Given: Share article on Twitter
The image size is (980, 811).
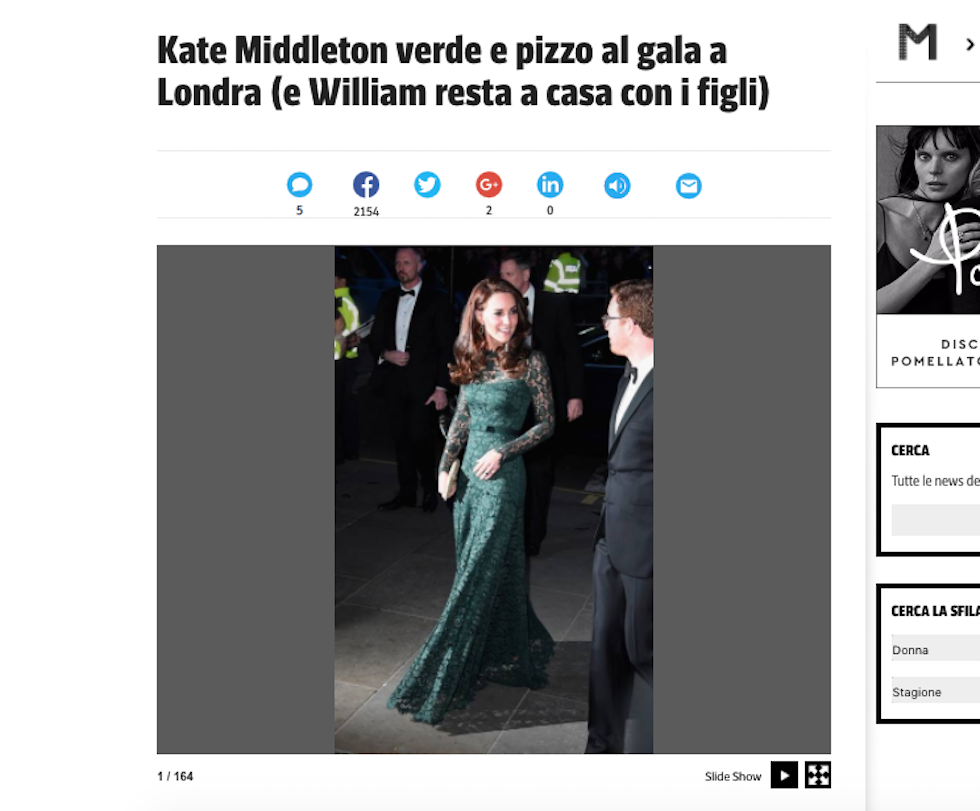Looking at the screenshot, I should point(428,185).
